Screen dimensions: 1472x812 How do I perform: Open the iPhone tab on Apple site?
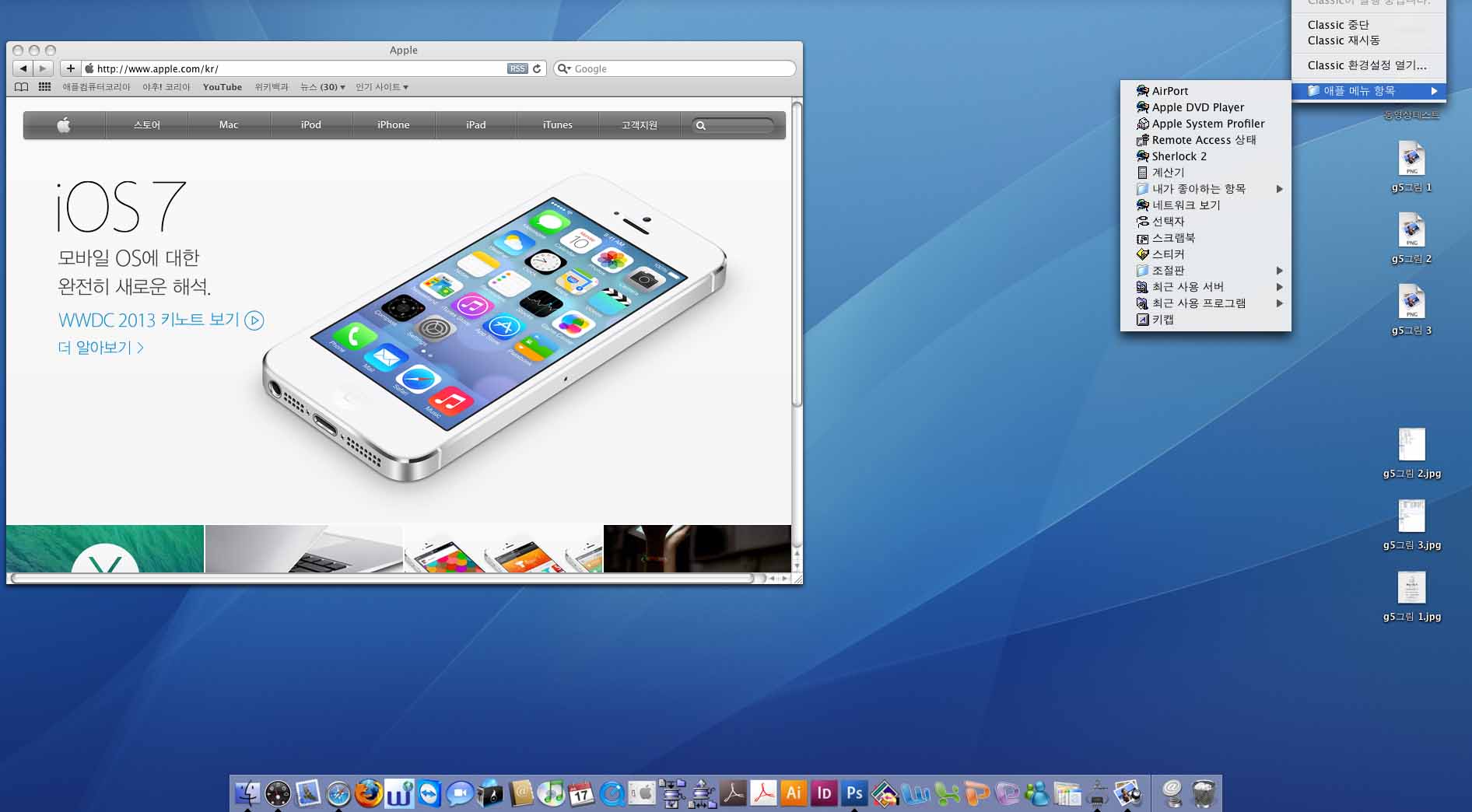393,125
